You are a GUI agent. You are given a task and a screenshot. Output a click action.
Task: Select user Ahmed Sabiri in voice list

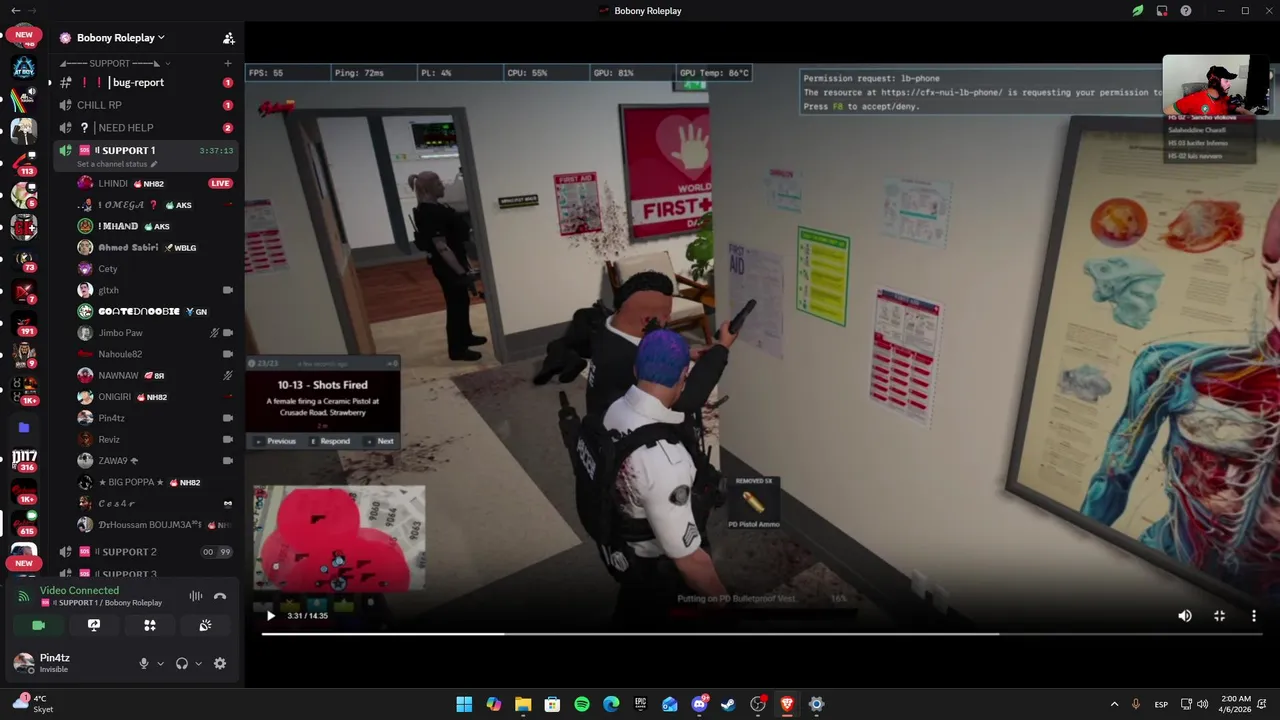(x=155, y=247)
